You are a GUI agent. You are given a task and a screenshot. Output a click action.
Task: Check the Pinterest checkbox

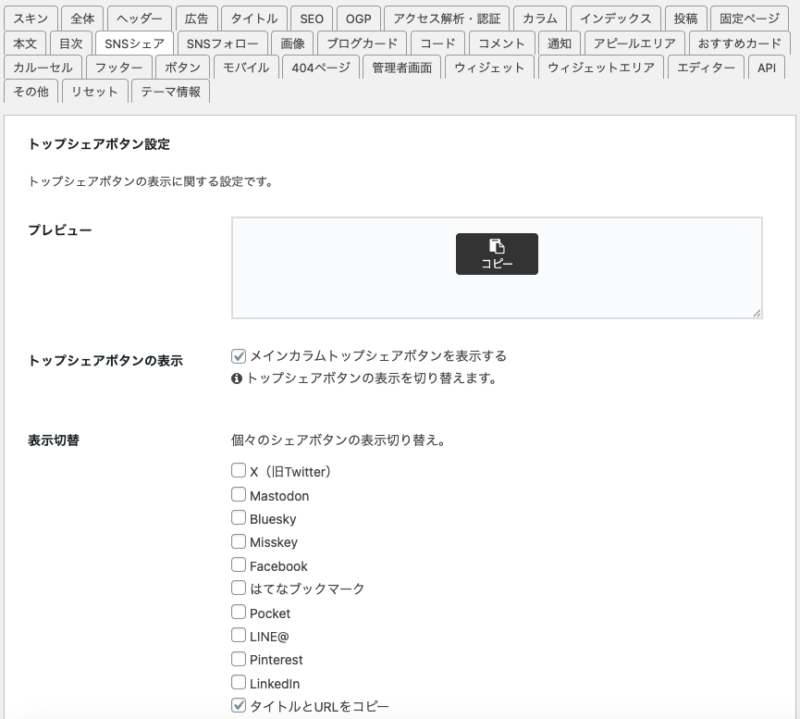238,658
